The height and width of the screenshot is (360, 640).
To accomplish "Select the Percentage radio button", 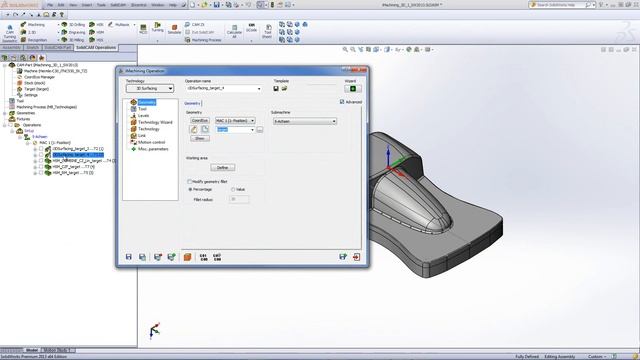I will [x=190, y=189].
